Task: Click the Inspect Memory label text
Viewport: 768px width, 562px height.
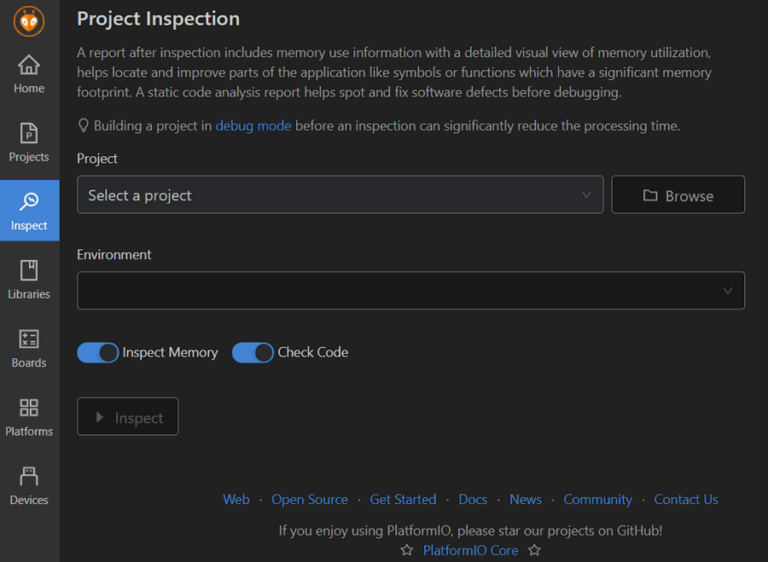Action: [170, 352]
